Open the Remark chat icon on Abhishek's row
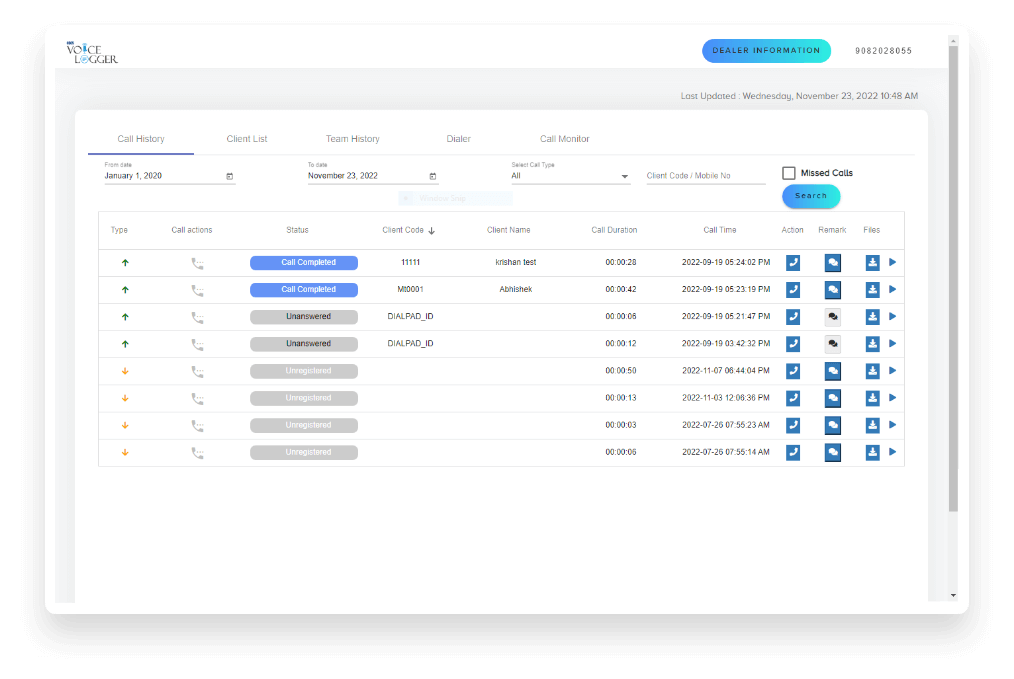This screenshot has width=1014, height=679. click(832, 289)
